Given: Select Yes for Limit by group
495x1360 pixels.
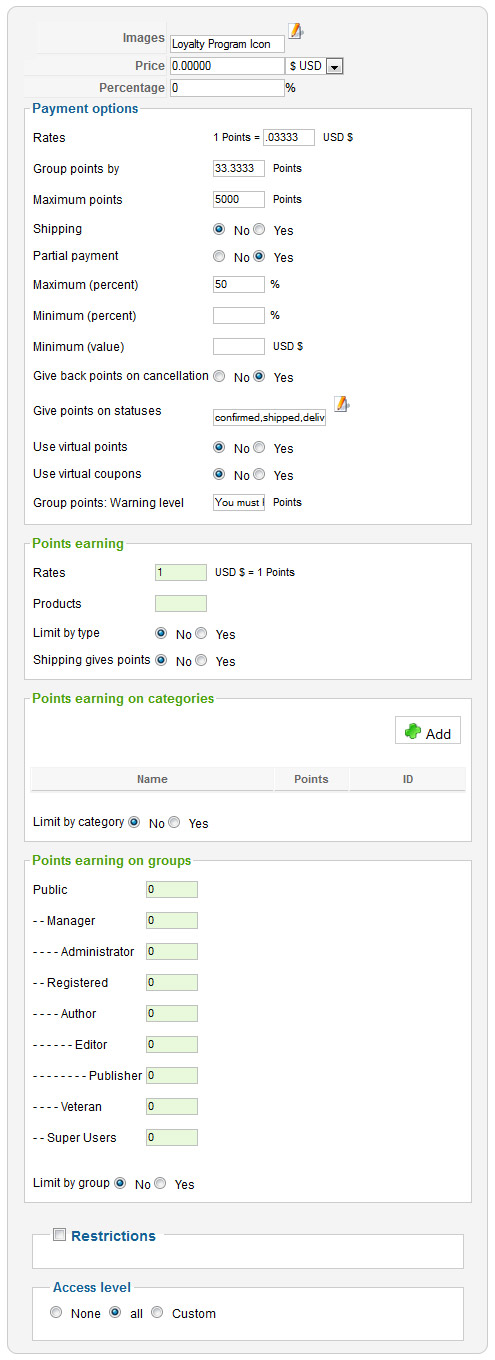Looking at the screenshot, I should pyautogui.click(x=160, y=1183).
